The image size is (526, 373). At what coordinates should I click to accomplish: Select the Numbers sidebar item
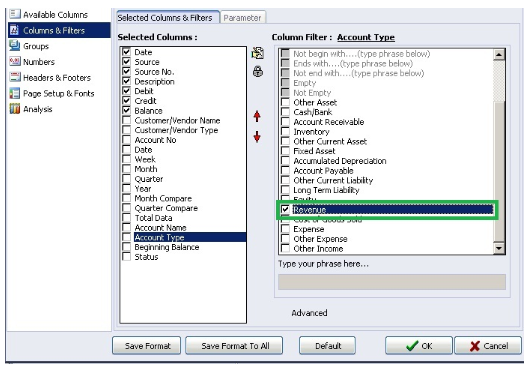coord(39,62)
